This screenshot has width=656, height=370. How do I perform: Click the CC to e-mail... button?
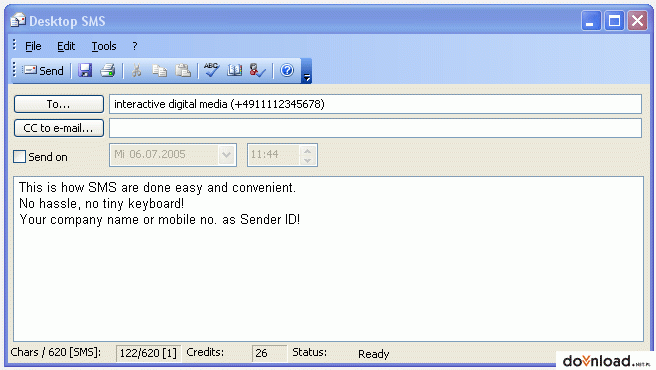[x=59, y=128]
